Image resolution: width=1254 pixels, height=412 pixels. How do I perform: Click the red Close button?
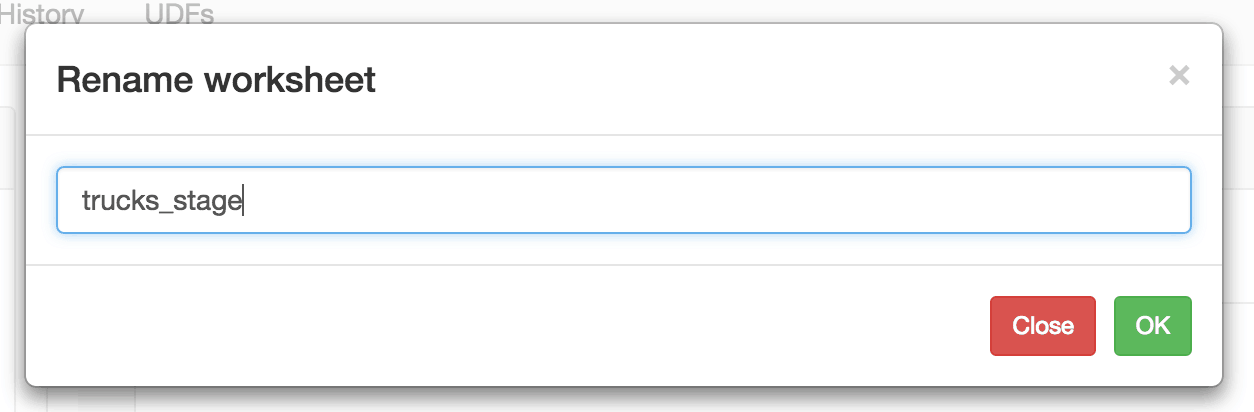tap(1043, 326)
